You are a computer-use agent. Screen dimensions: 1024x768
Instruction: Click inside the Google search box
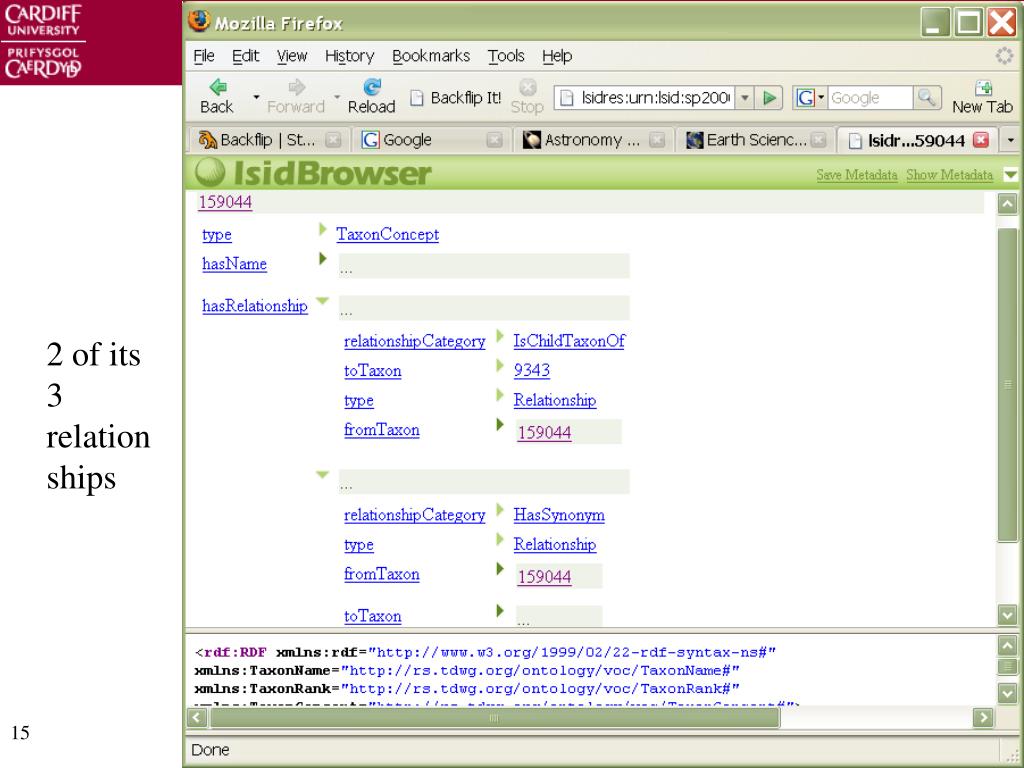(870, 98)
